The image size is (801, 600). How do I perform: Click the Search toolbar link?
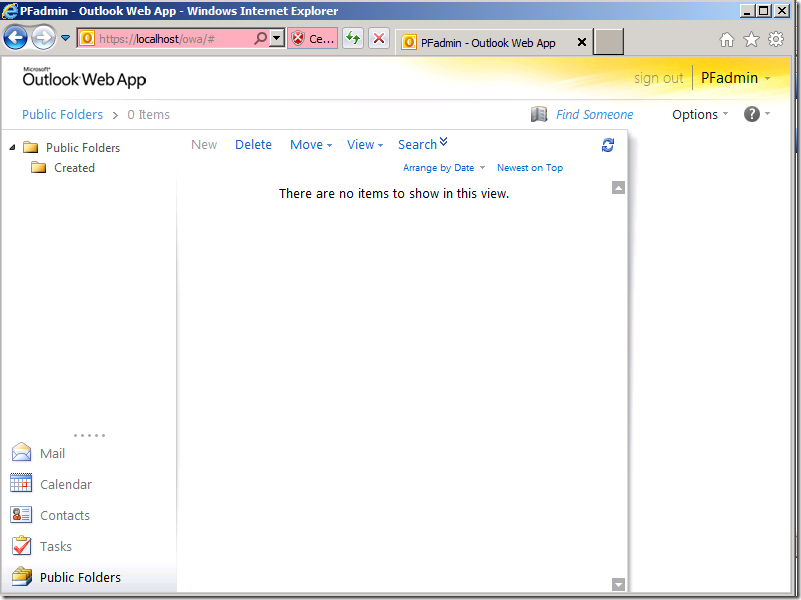pyautogui.click(x=417, y=145)
